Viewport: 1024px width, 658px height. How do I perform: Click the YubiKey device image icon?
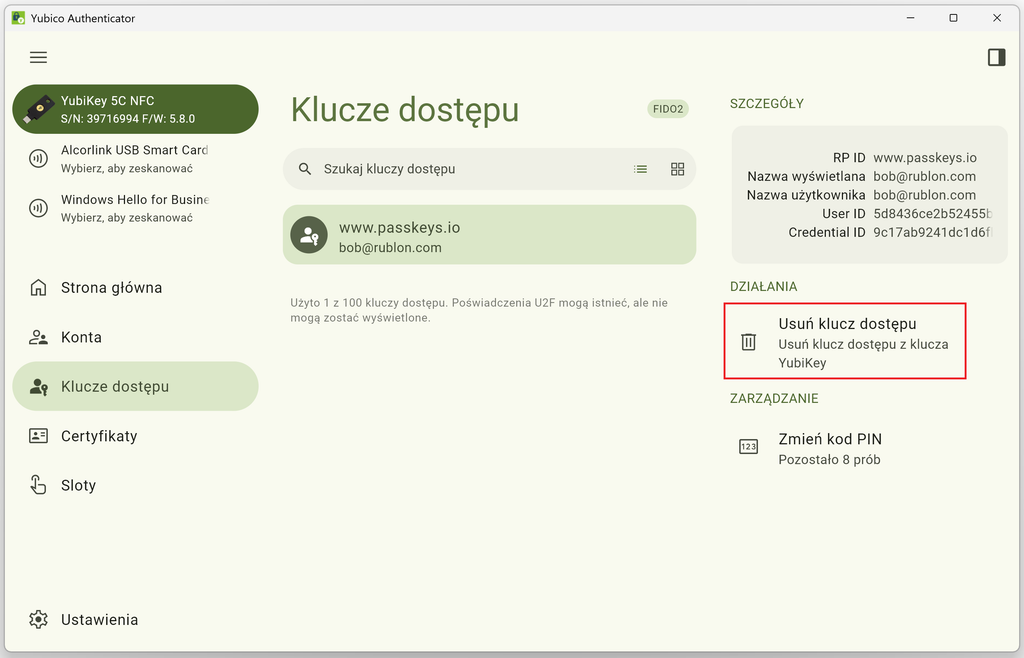coord(39,109)
